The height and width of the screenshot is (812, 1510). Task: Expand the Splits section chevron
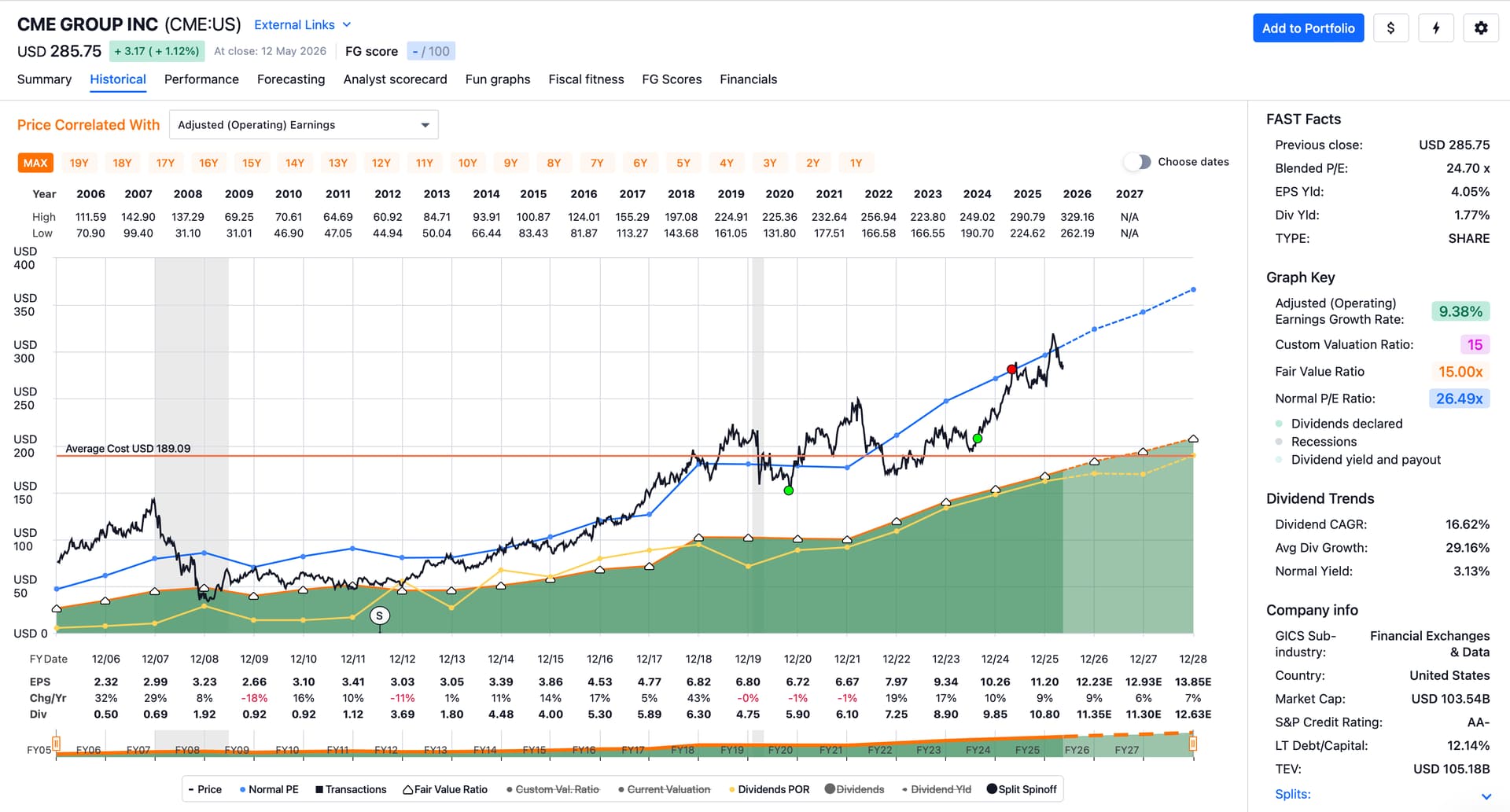pos(1486,796)
